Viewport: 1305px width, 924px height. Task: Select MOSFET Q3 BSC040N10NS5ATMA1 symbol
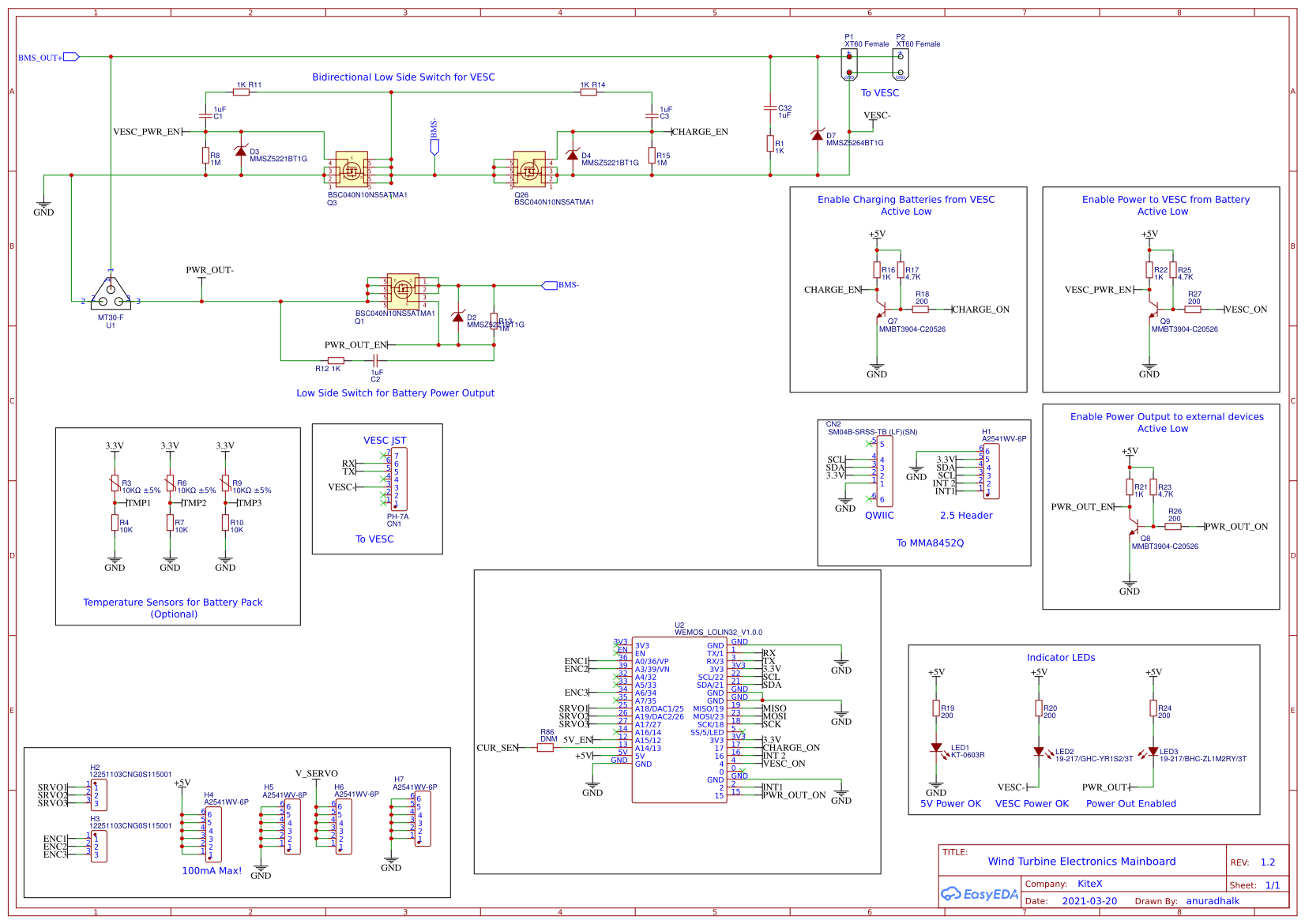click(x=352, y=167)
